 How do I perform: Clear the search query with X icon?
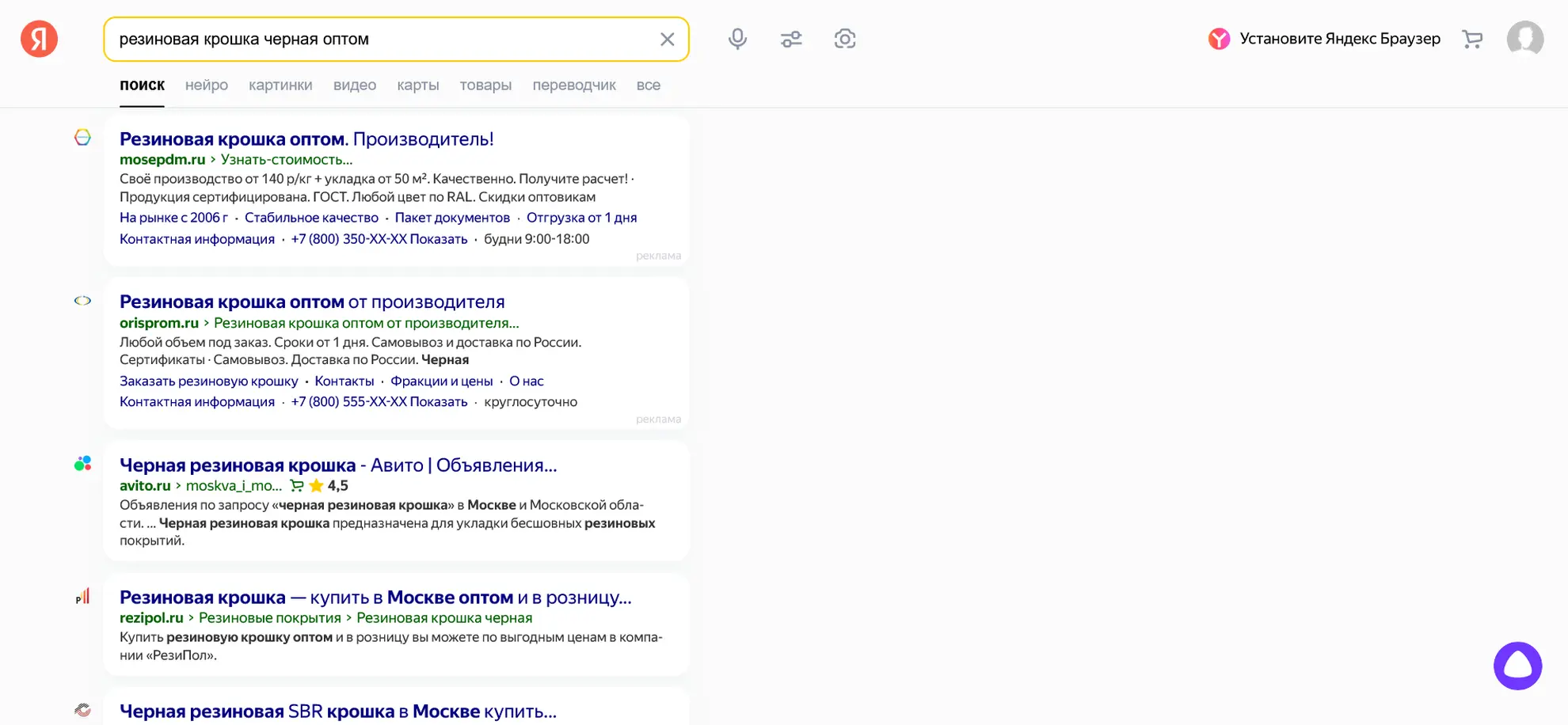coord(667,39)
